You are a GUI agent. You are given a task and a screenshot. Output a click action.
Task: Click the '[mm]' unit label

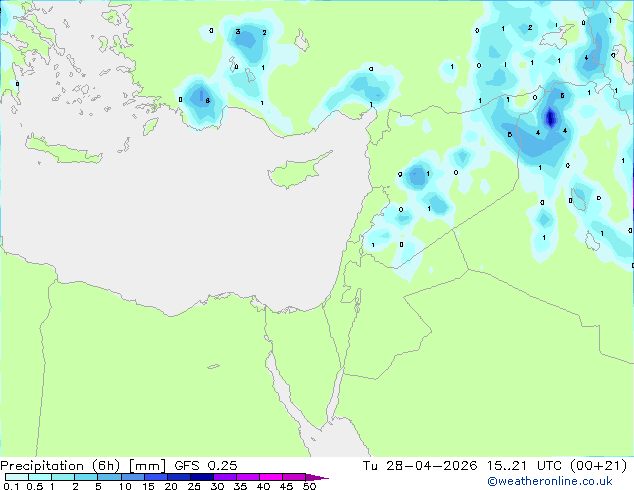[148, 466]
